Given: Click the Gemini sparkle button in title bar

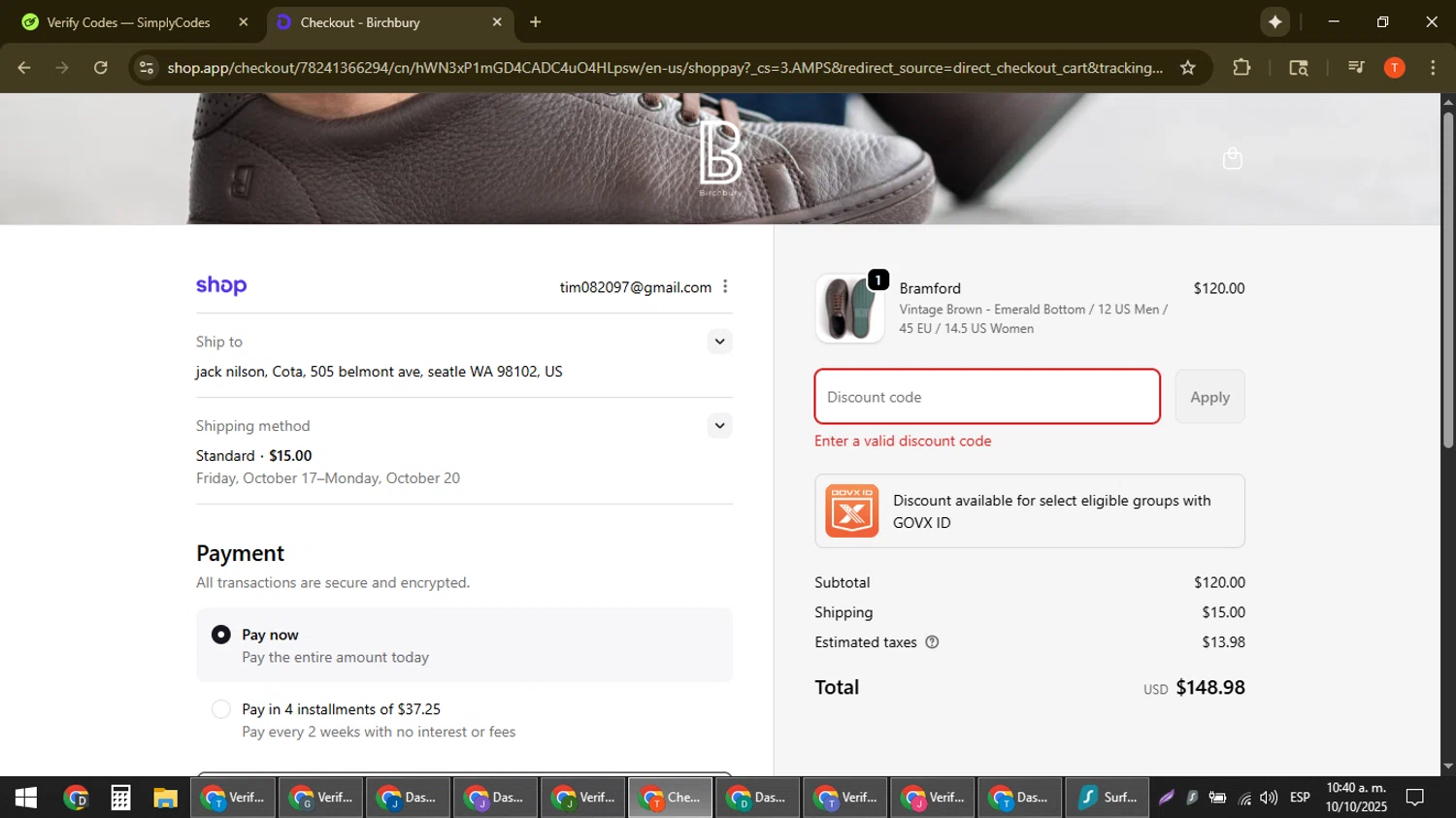Looking at the screenshot, I should (x=1274, y=21).
